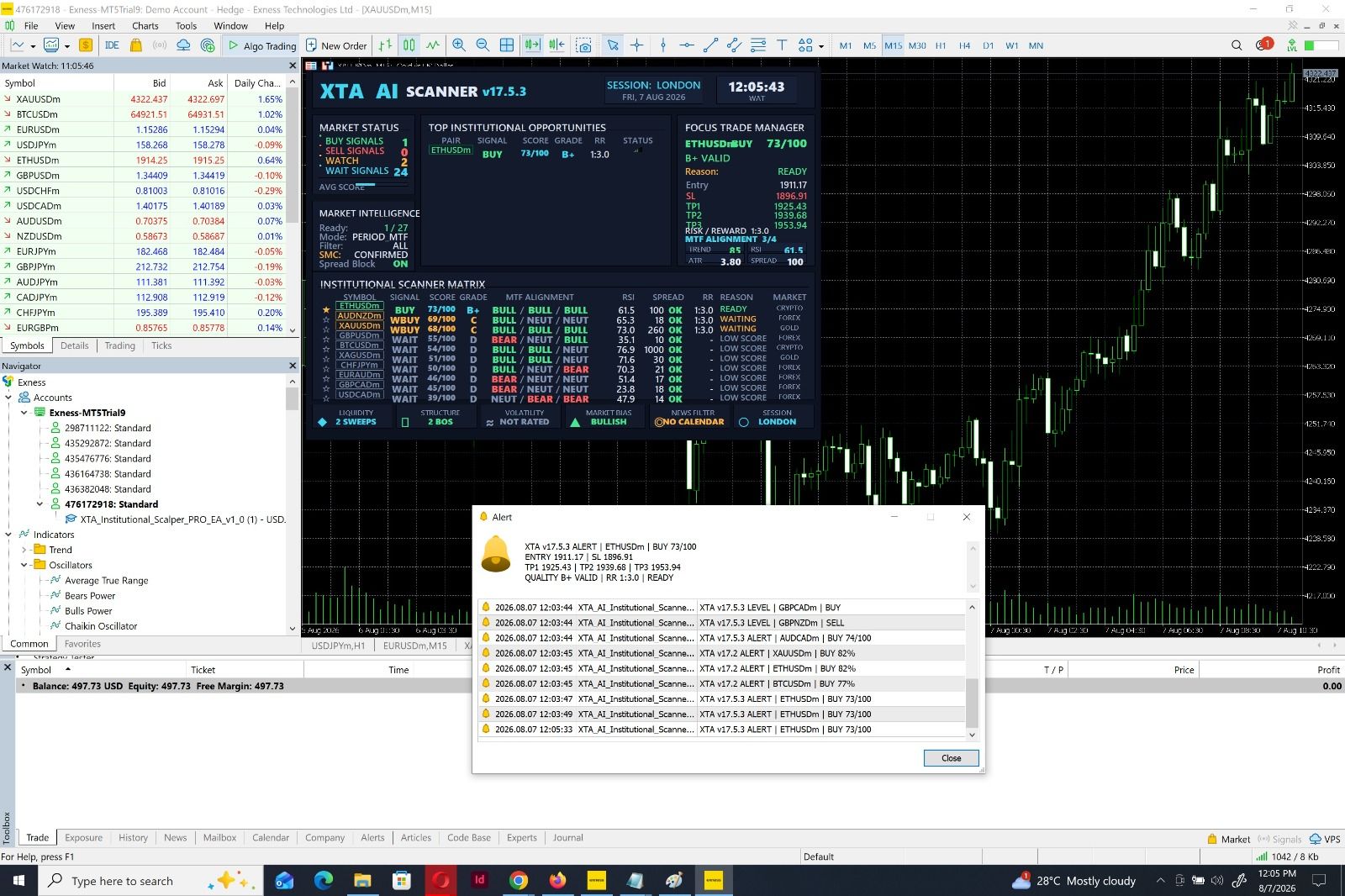The width and height of the screenshot is (1345, 896).
Task: Switch chart to candlestick type
Action: (x=409, y=45)
